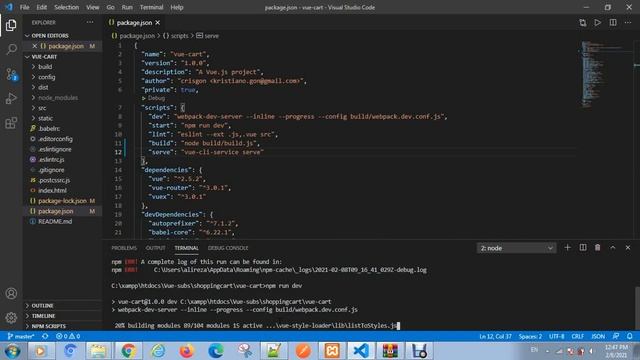Expand the src folder
640x360 pixels.
click(x=42, y=108)
